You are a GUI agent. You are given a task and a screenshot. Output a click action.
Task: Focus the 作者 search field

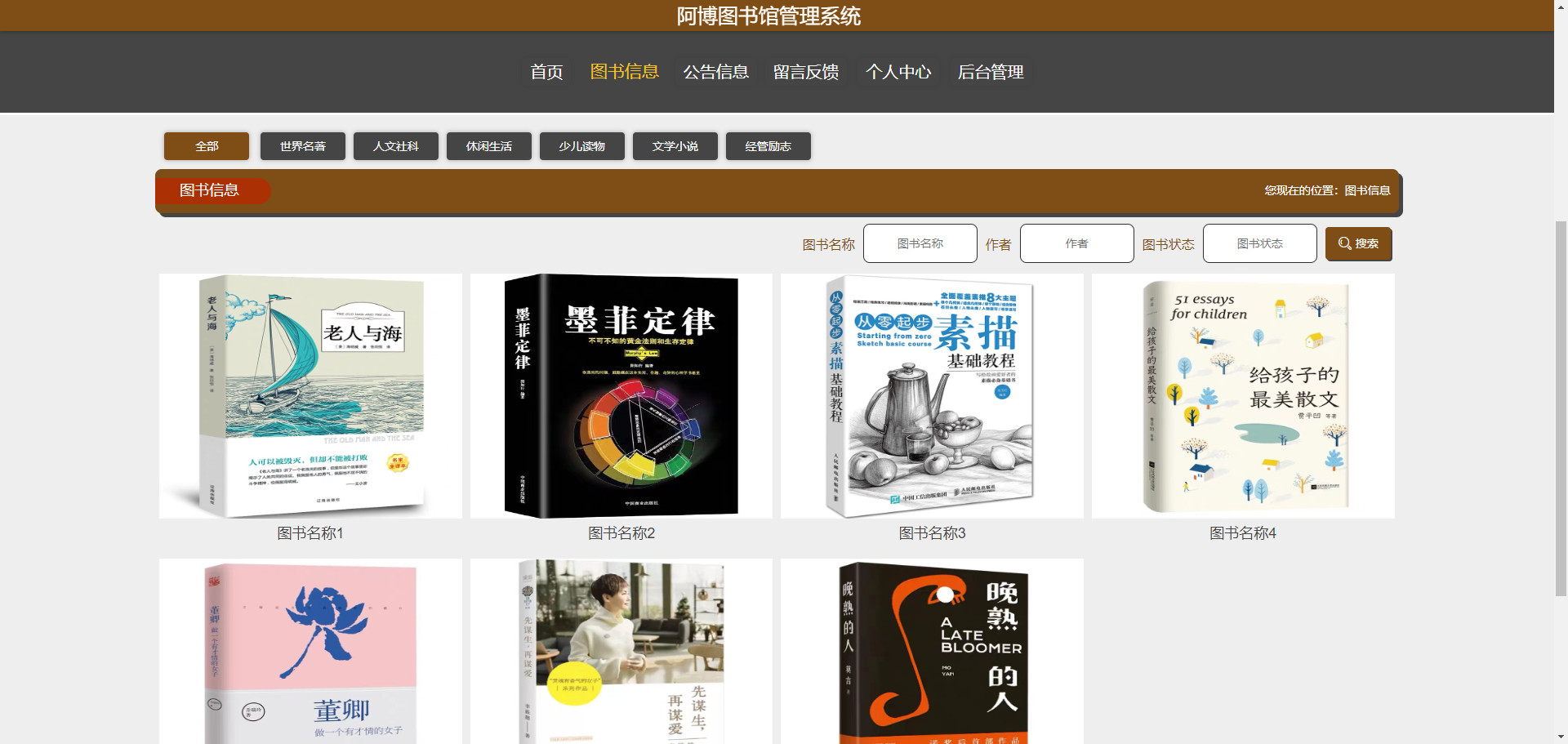click(x=1077, y=243)
